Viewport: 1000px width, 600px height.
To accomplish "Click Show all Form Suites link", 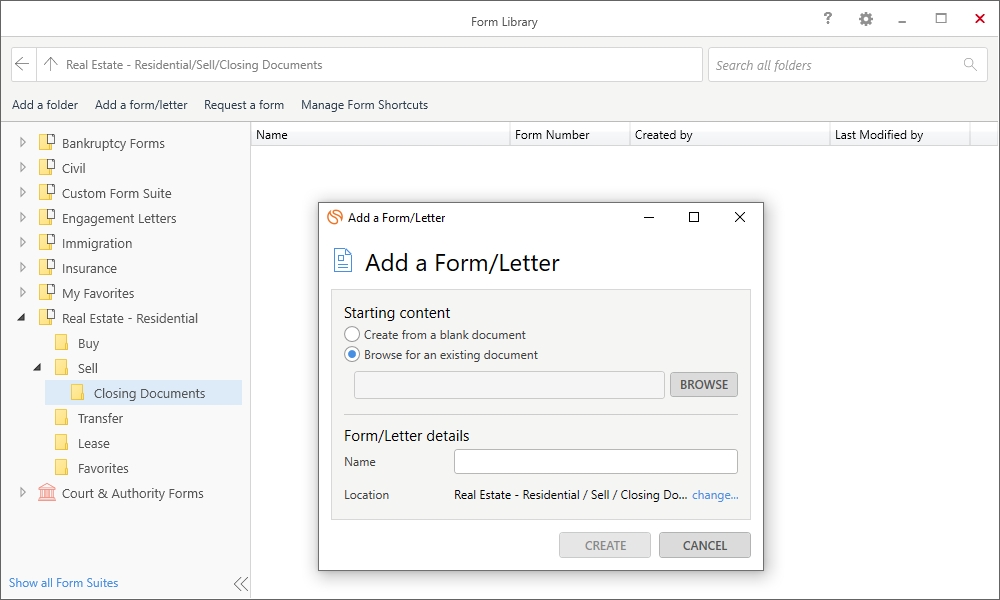I will (x=64, y=583).
